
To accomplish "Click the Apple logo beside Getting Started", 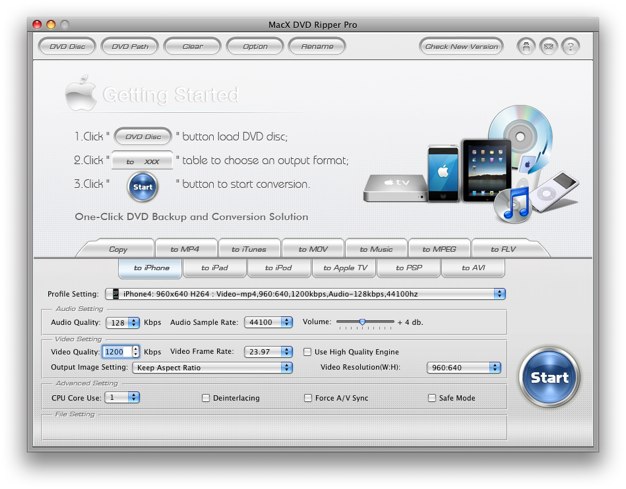I will [x=81, y=92].
